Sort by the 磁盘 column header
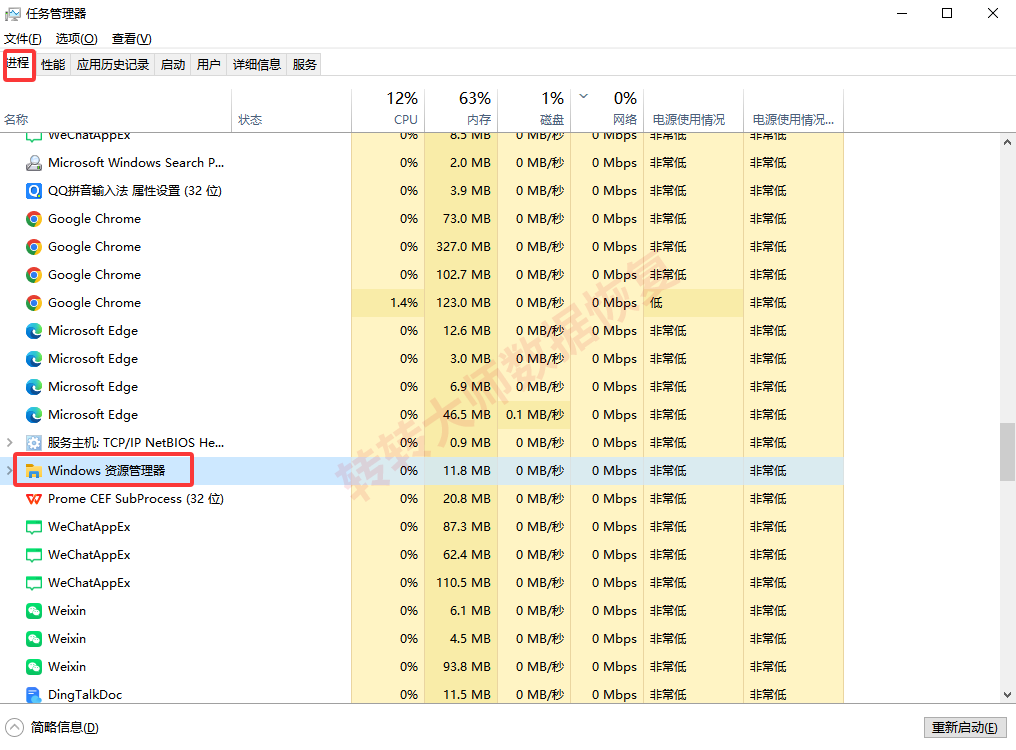The width and height of the screenshot is (1016, 750). [x=534, y=110]
